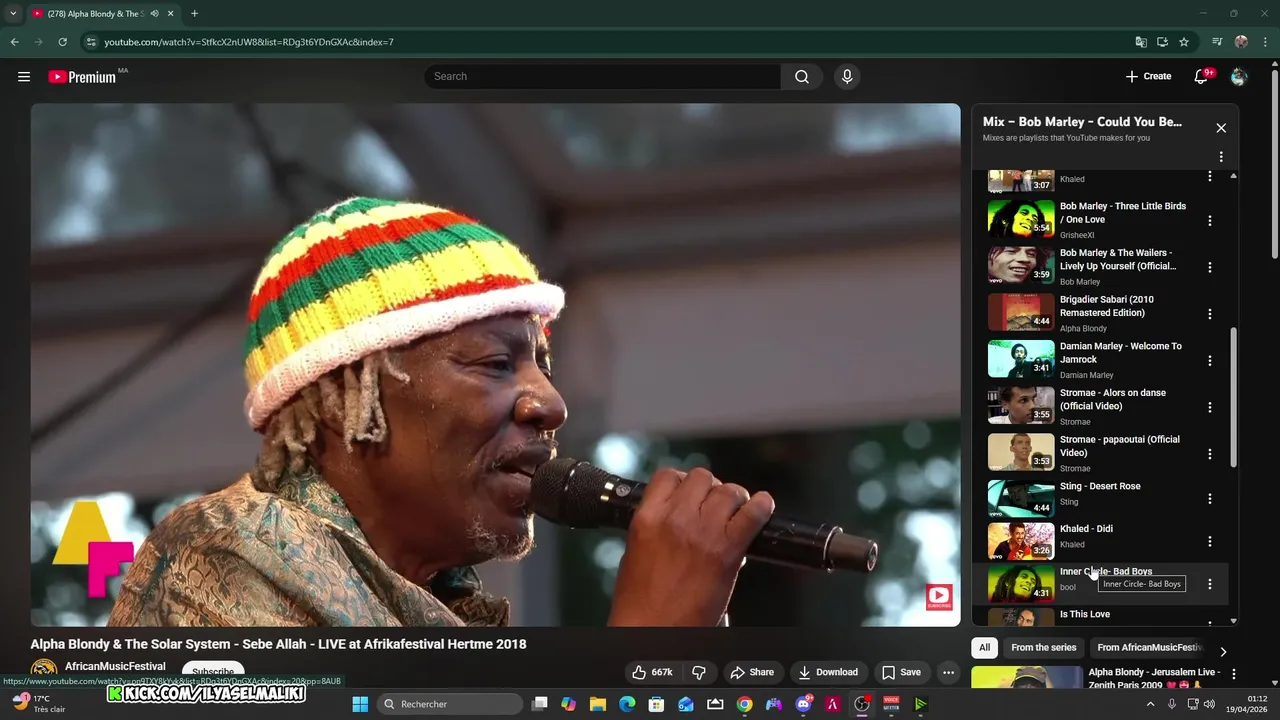Open Chrome profile avatar
Viewport: 1280px width, 720px height.
click(x=1241, y=42)
